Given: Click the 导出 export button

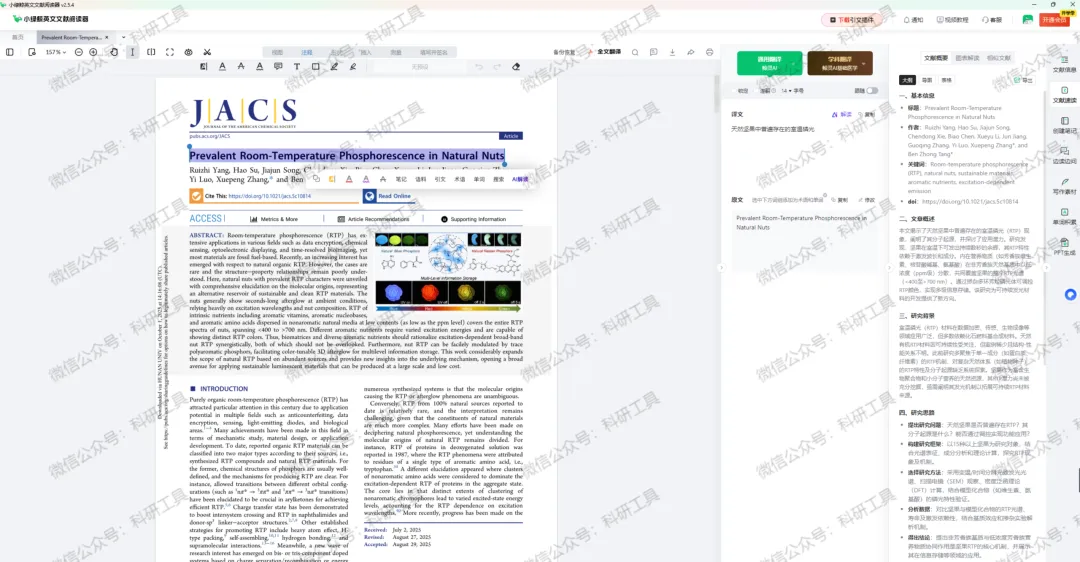Looking at the screenshot, I should [x=1024, y=80].
